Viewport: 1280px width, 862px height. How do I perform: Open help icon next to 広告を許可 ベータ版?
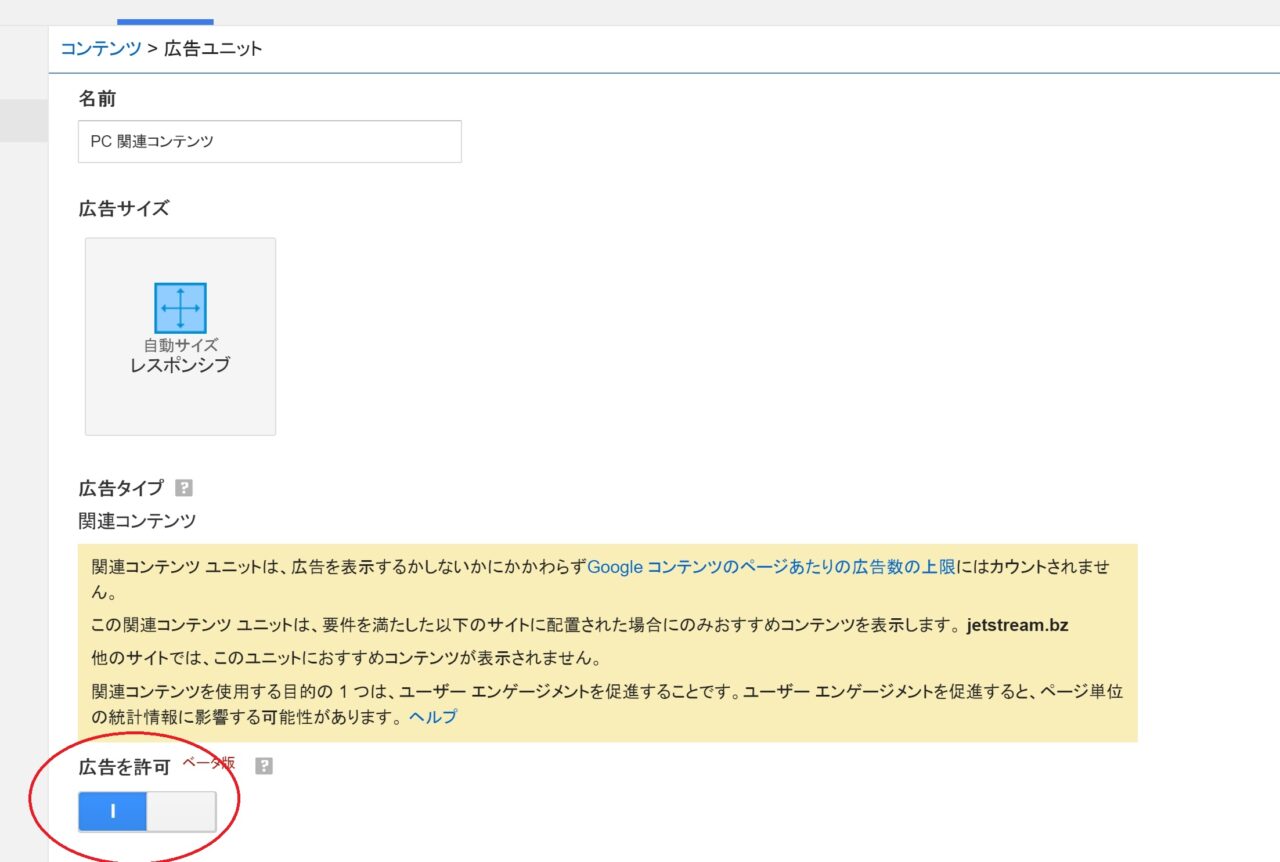[x=263, y=766]
